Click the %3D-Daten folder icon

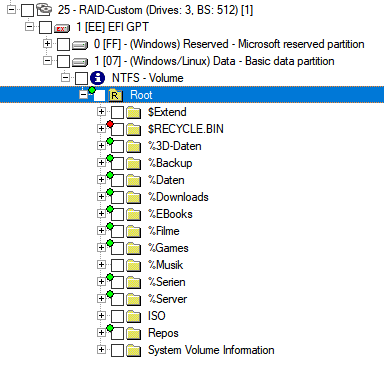(134, 146)
